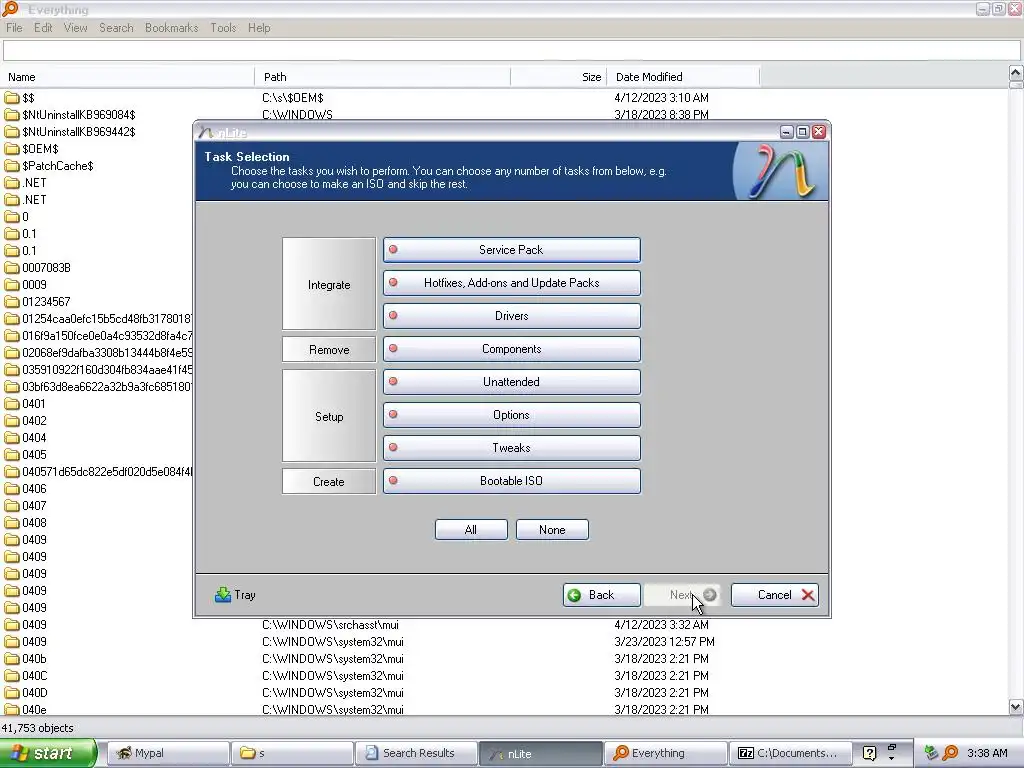Switch to the C:\Documents 7-Zip taskbar window

click(x=791, y=753)
